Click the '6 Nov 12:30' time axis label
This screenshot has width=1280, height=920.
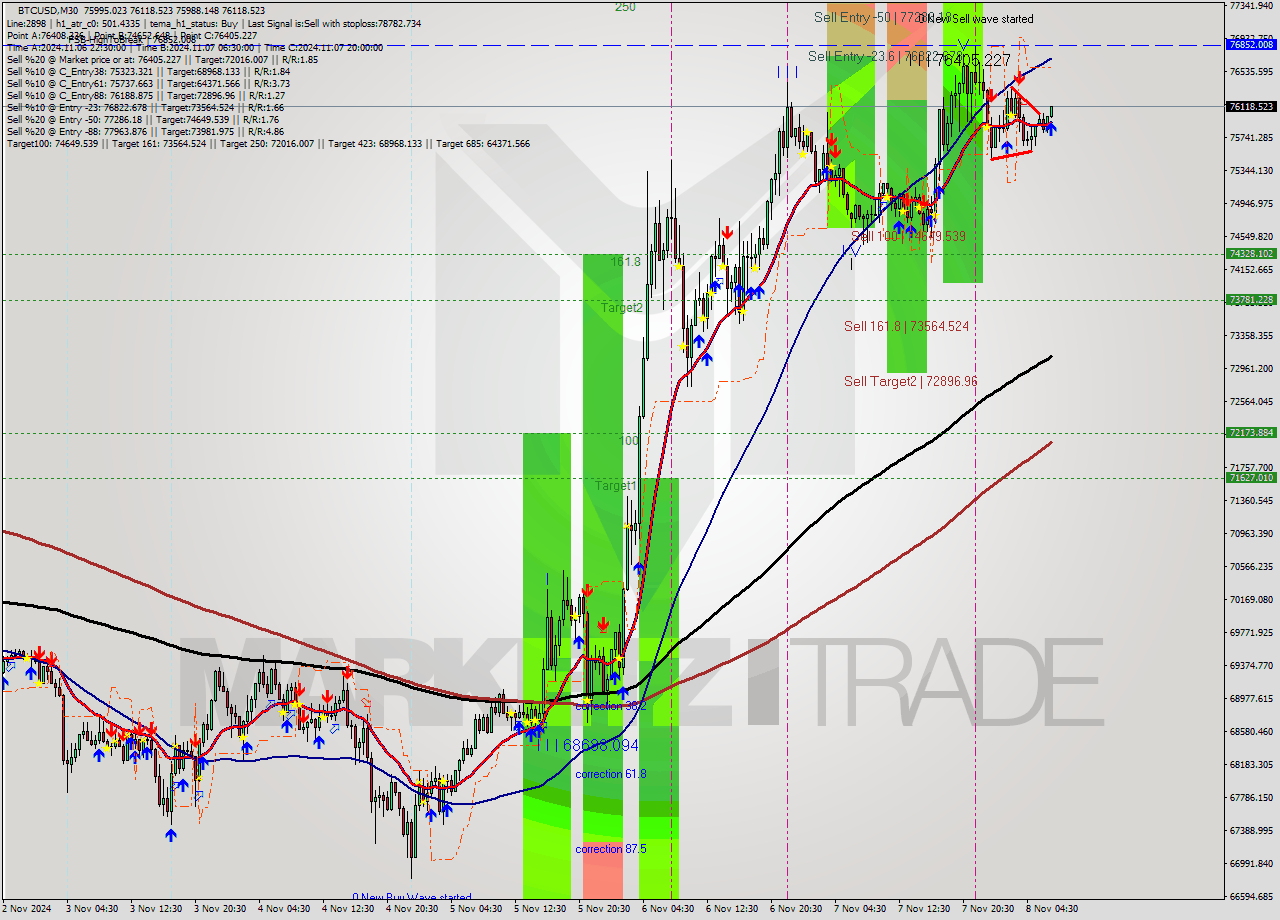(732, 909)
